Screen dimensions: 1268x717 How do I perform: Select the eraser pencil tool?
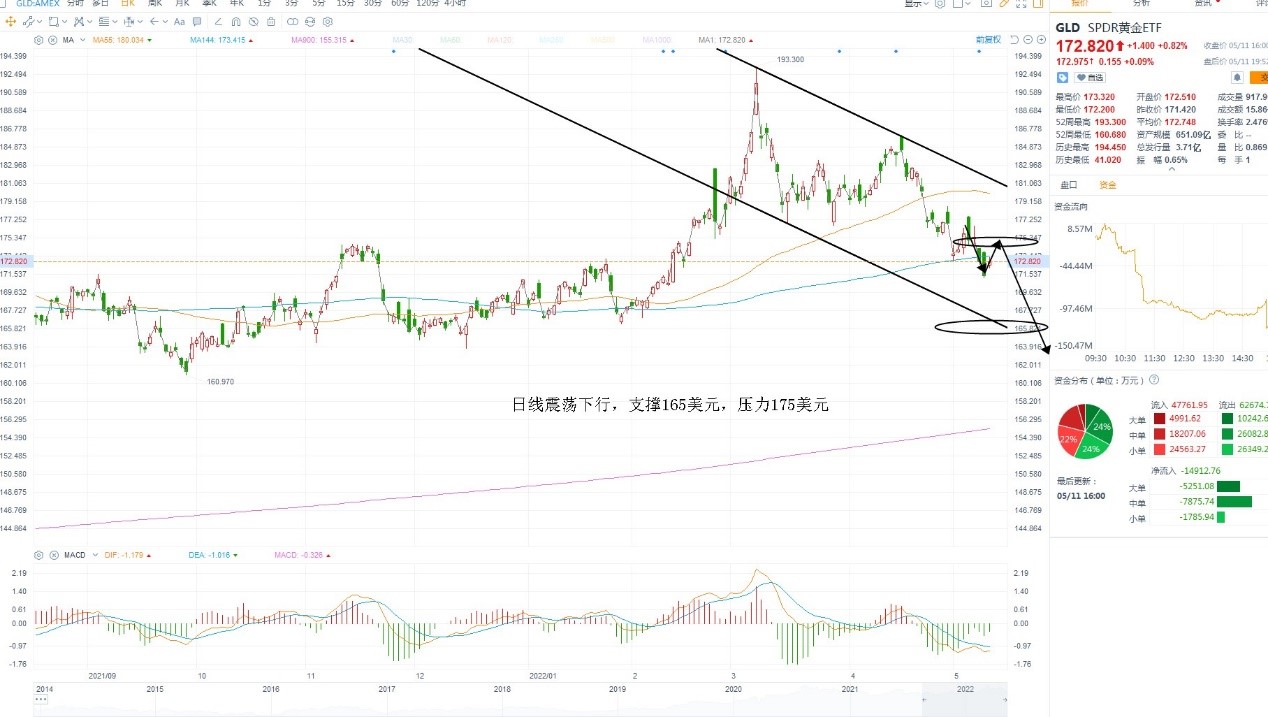pyautogui.click(x=218, y=22)
